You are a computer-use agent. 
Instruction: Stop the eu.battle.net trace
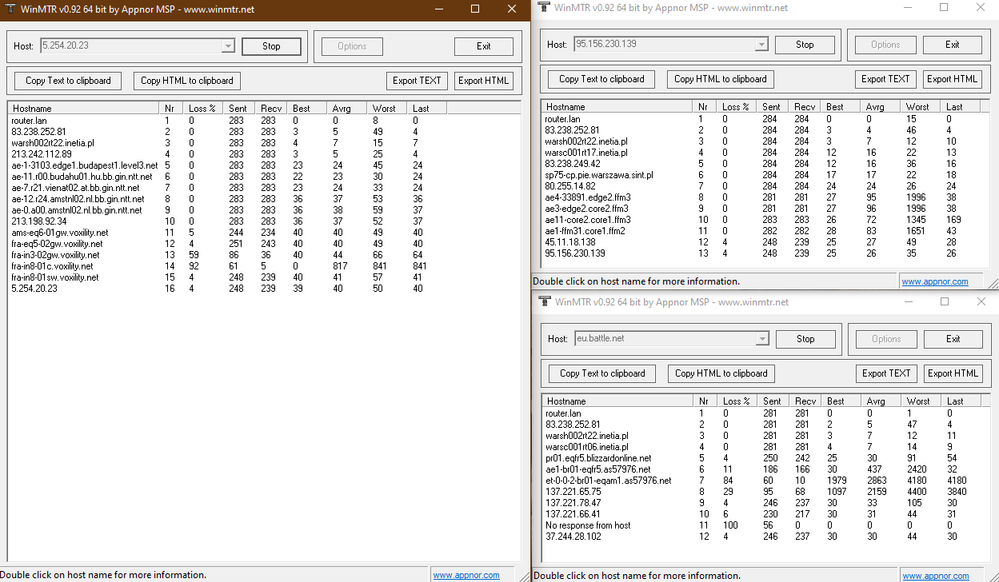pos(805,339)
